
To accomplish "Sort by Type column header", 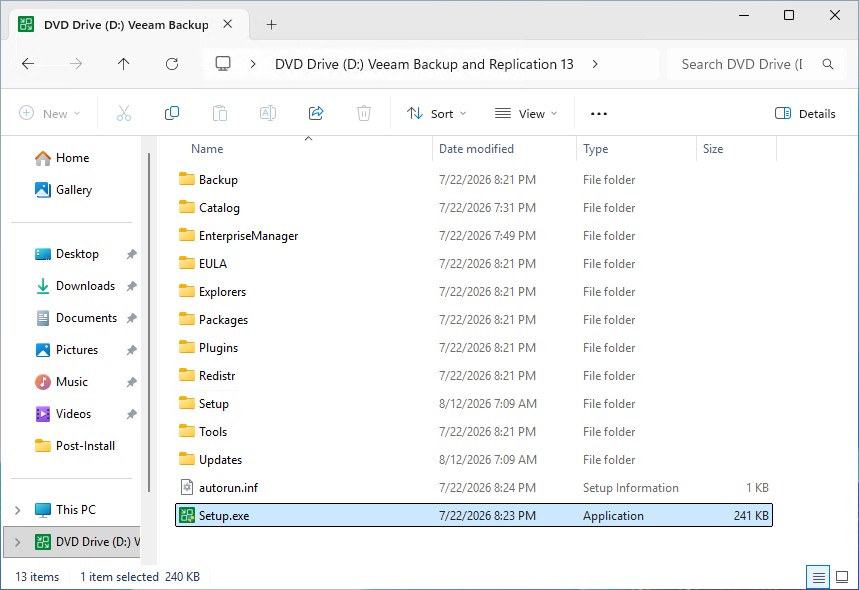I will 595,148.
